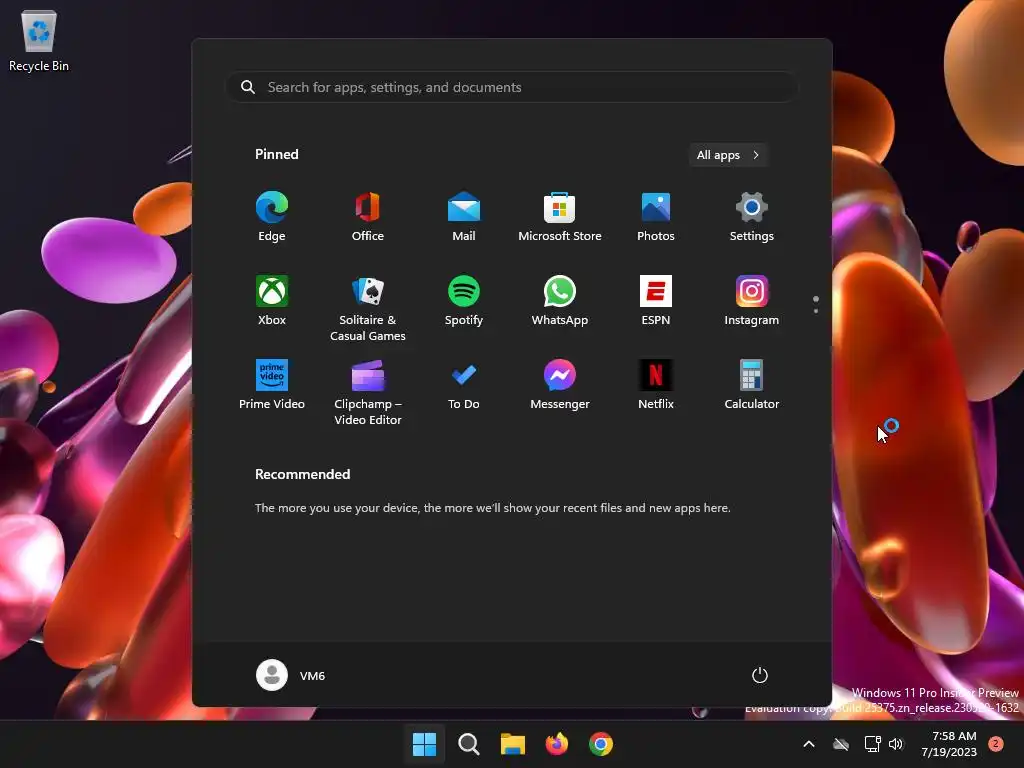The image size is (1024, 768).
Task: Open the Calculator app
Action: click(752, 385)
